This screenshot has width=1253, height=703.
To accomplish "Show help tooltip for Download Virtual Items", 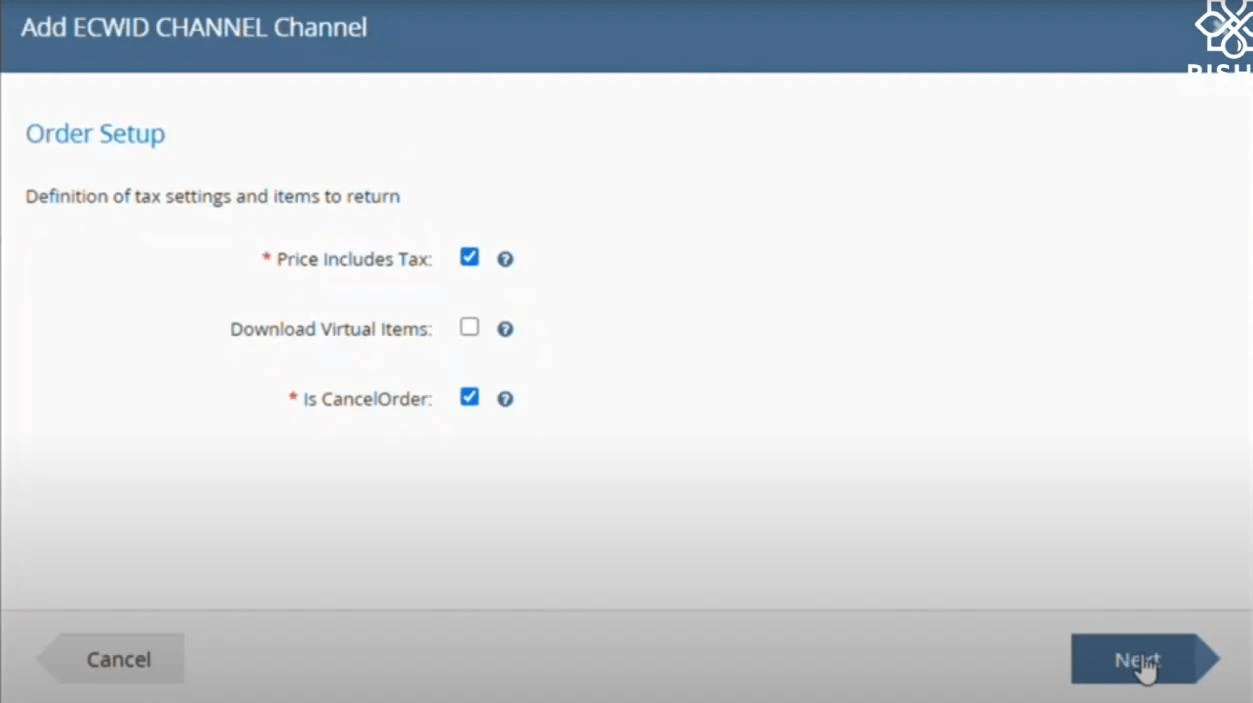I will click(x=505, y=329).
